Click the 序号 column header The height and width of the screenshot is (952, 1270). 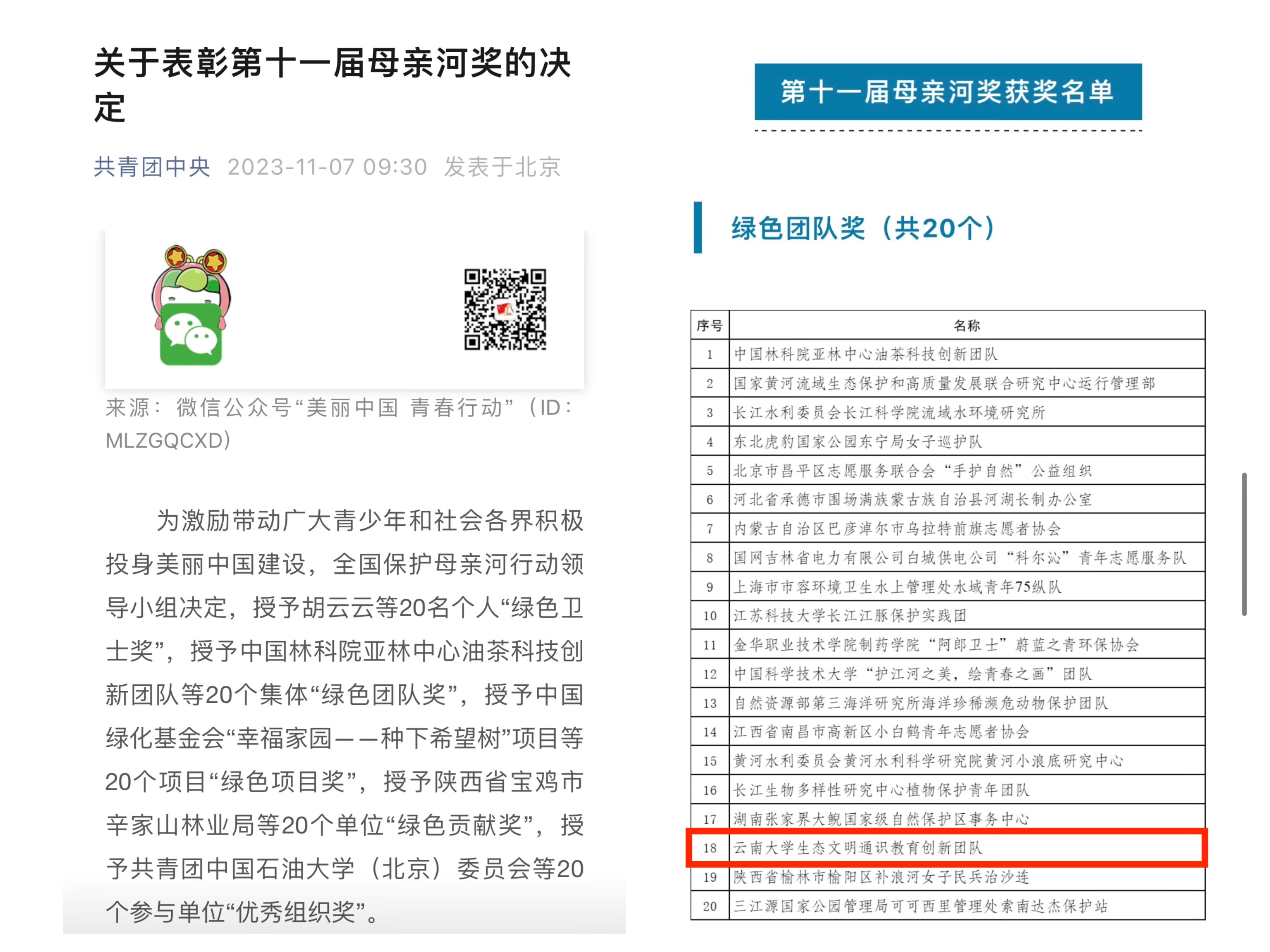click(709, 325)
